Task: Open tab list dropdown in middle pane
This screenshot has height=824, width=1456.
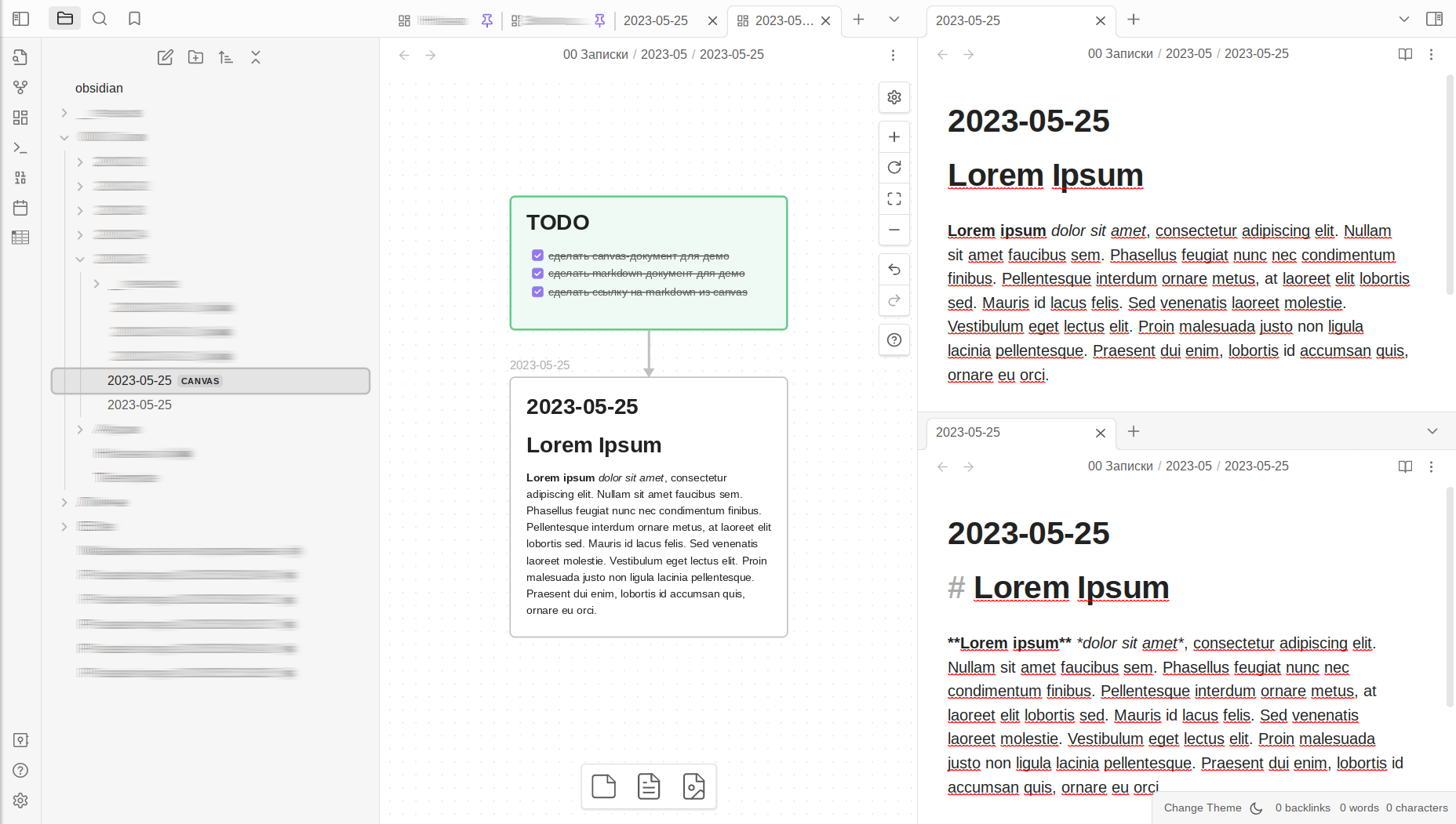Action: [x=894, y=19]
